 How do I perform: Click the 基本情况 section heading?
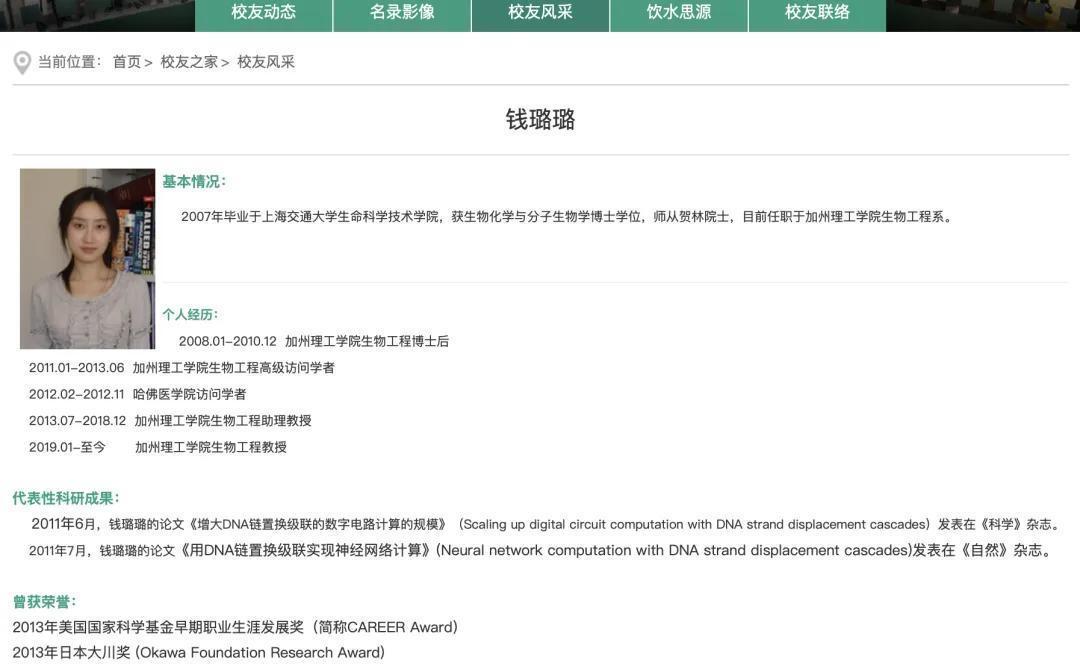tap(194, 182)
